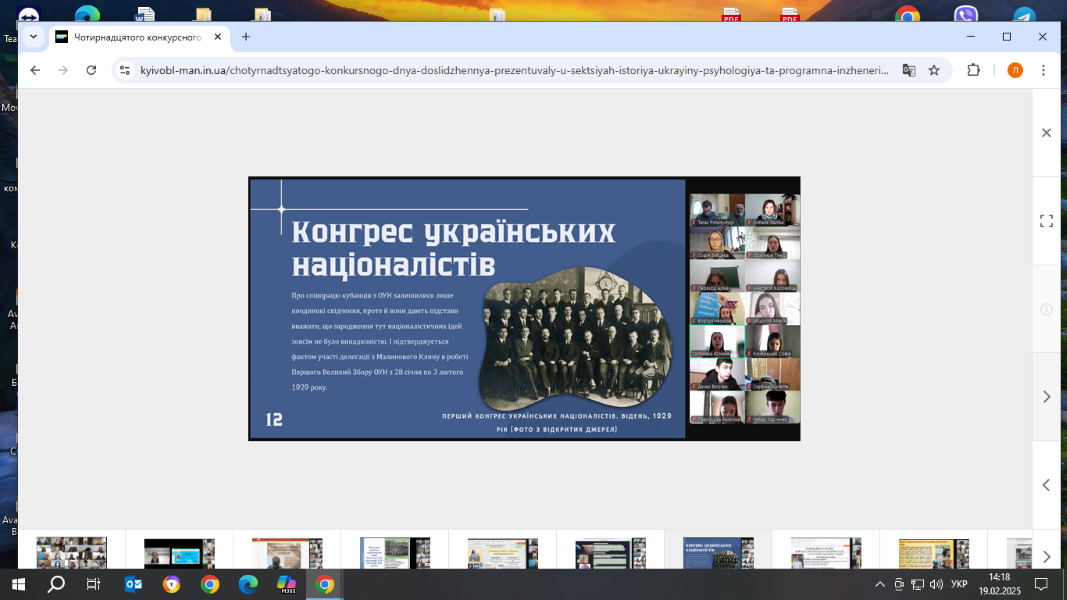1067x600 pixels.
Task: Open the Google Translate page icon
Action: [x=908, y=70]
